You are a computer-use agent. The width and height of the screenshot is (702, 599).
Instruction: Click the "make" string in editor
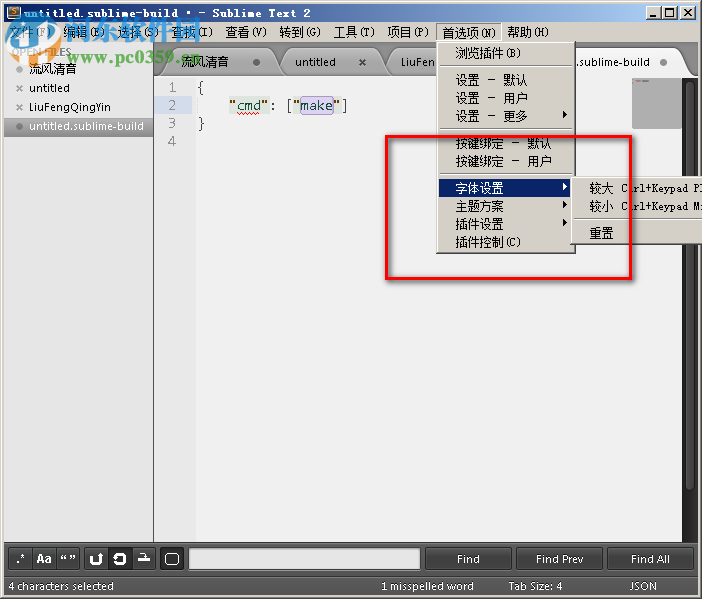[316, 106]
